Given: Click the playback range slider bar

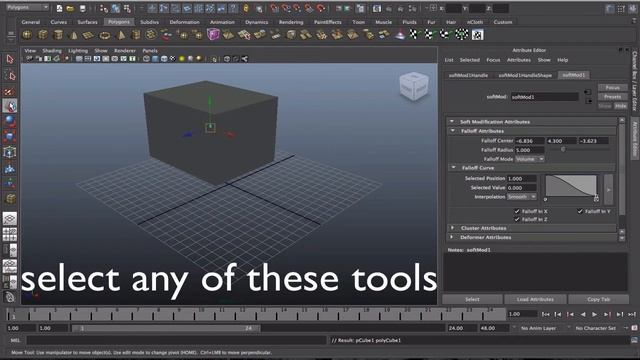Looking at the screenshot, I should [x=166, y=328].
